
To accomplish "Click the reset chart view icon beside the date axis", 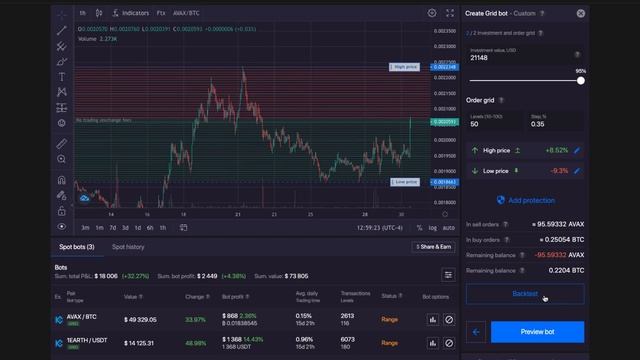I will pyautogui.click(x=445, y=214).
